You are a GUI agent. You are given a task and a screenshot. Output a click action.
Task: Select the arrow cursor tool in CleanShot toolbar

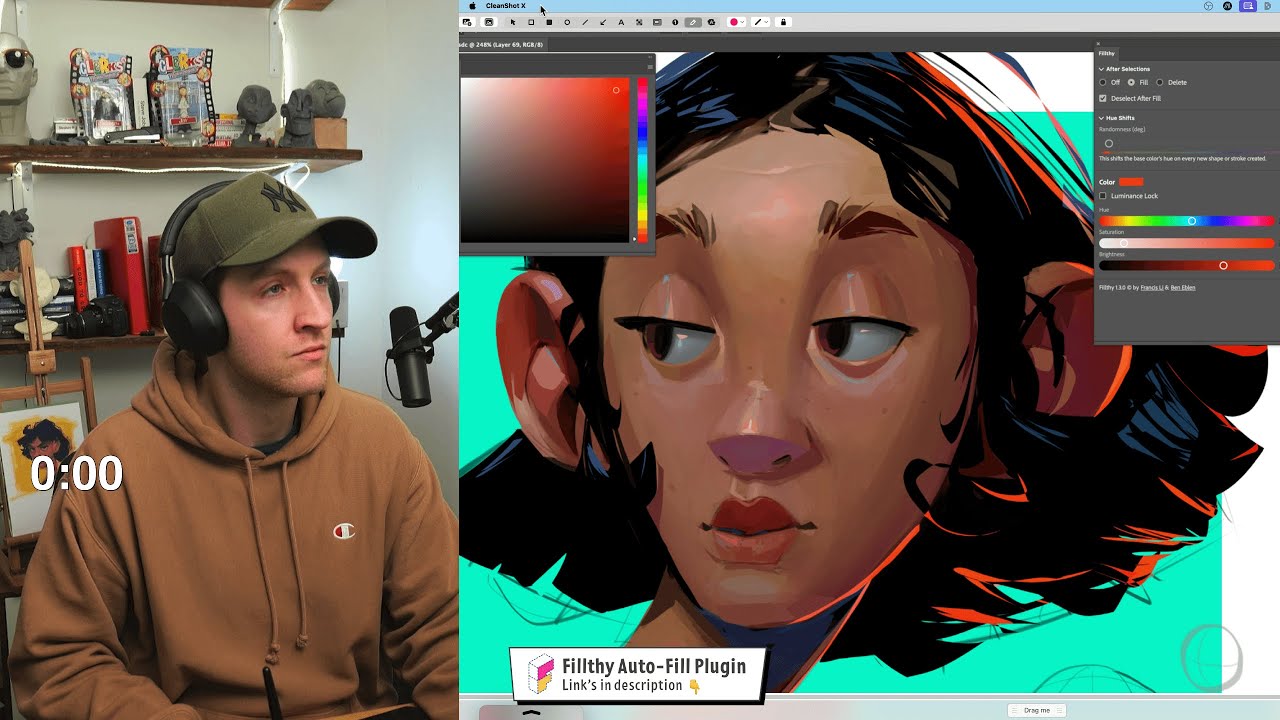513,22
